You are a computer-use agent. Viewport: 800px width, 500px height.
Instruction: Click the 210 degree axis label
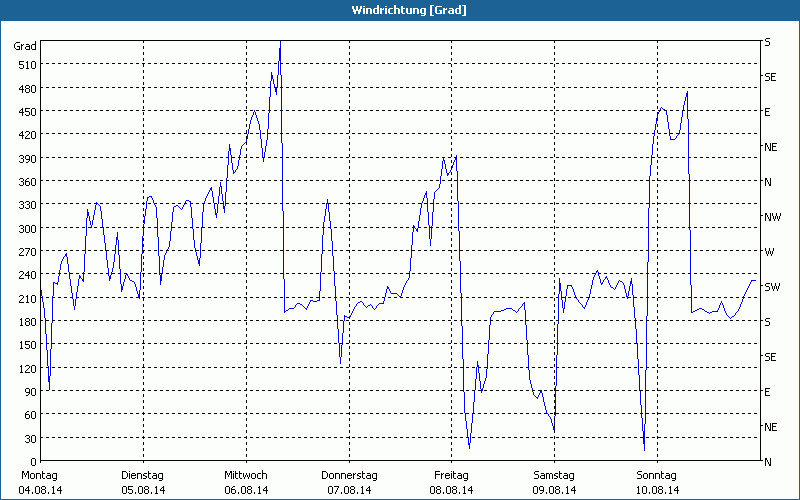pos(28,298)
